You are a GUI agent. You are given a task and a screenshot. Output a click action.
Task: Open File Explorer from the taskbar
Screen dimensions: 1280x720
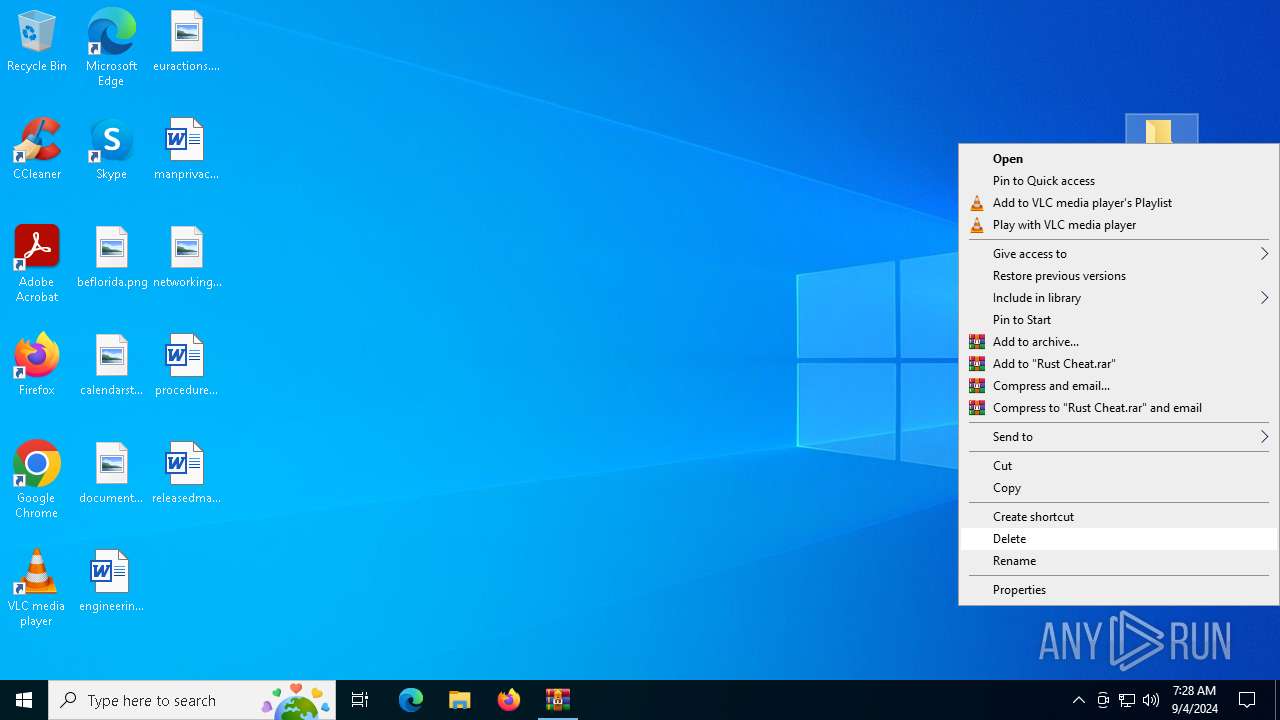[x=460, y=700]
